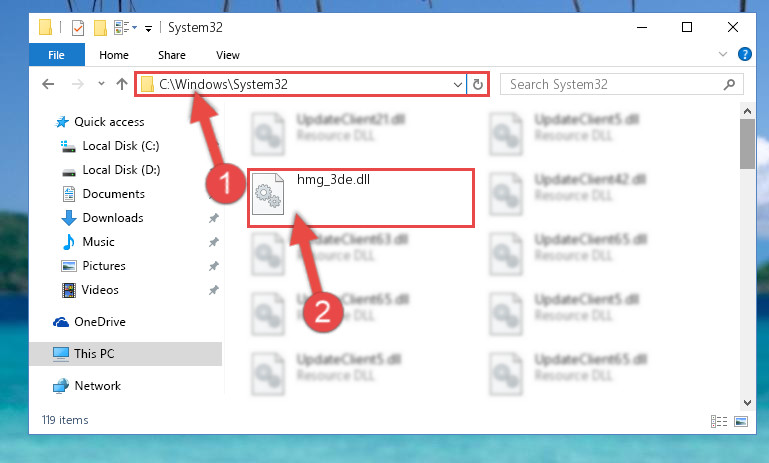Click New Folder icon in title bar

tap(100, 27)
